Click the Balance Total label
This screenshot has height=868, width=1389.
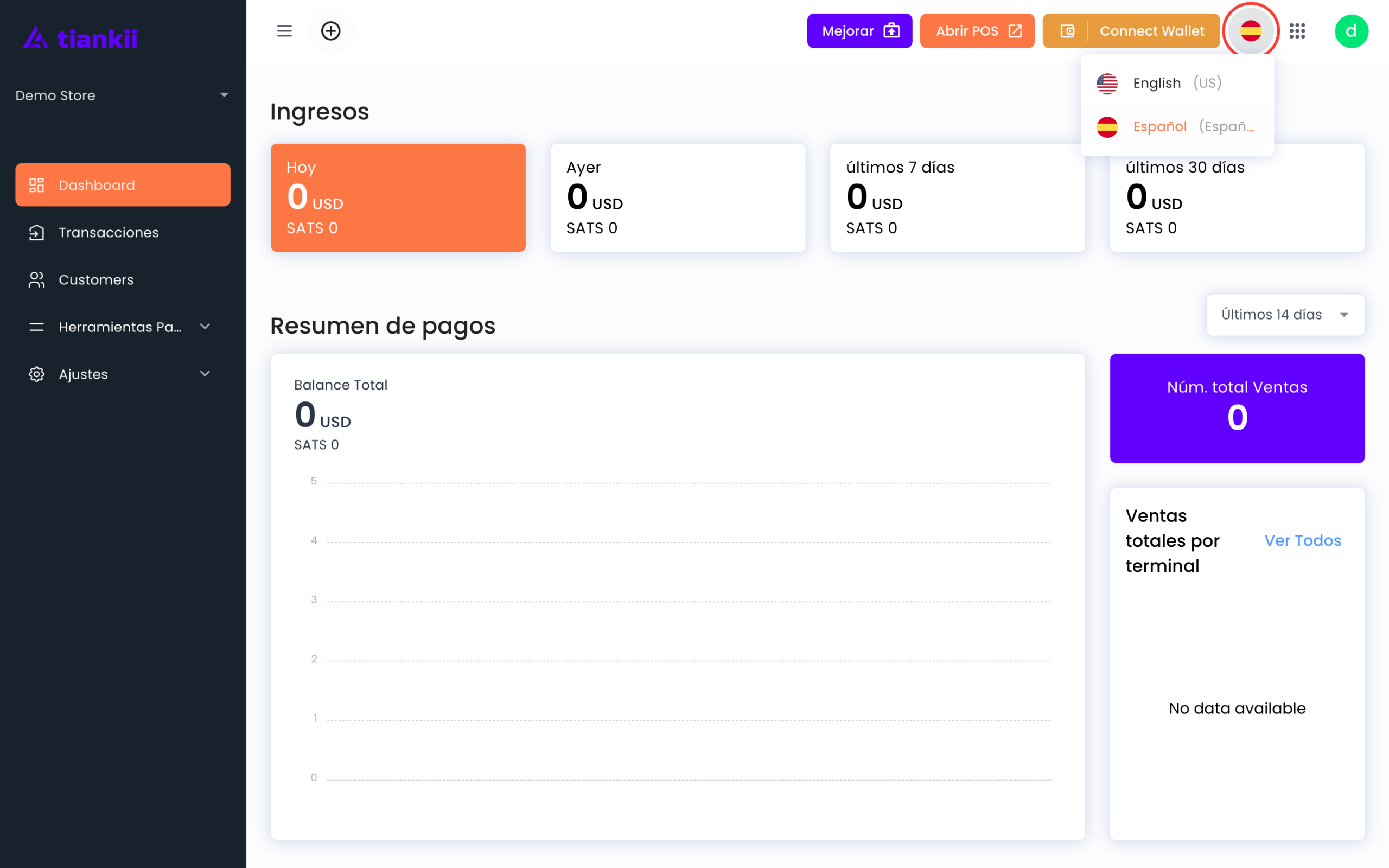pyautogui.click(x=340, y=385)
